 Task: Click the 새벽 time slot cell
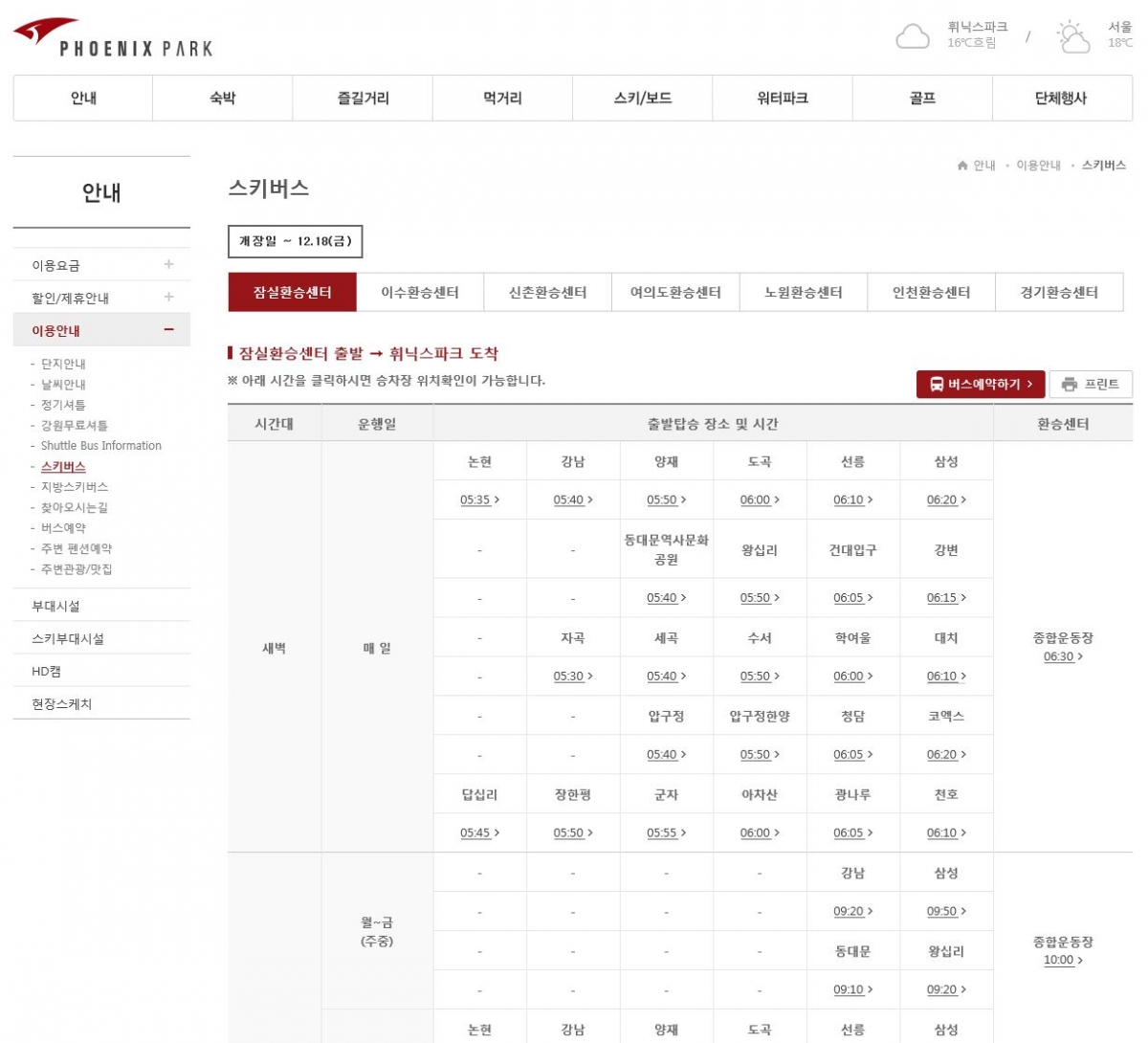point(275,648)
